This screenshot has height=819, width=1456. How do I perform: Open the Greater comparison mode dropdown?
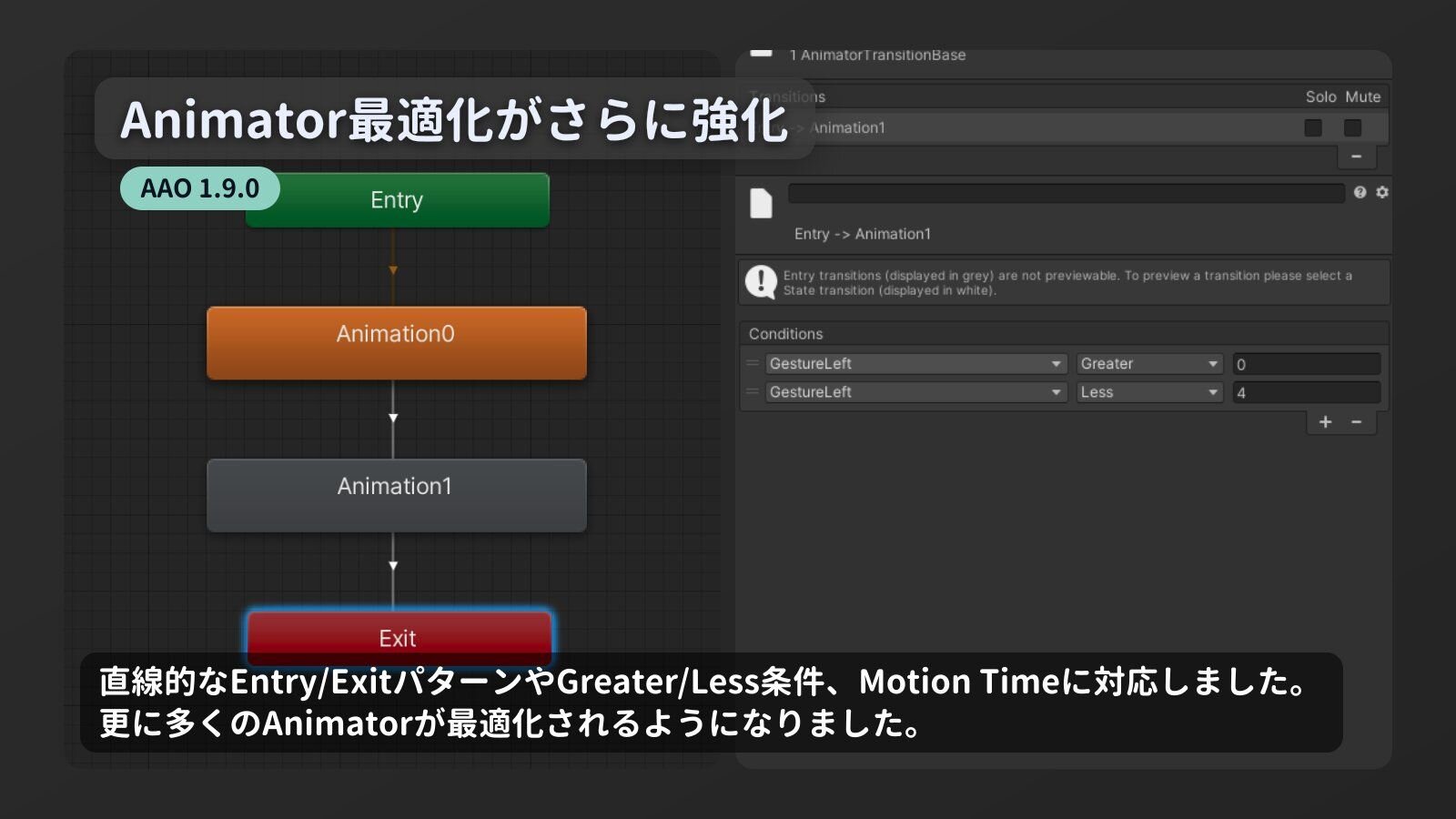(1148, 363)
